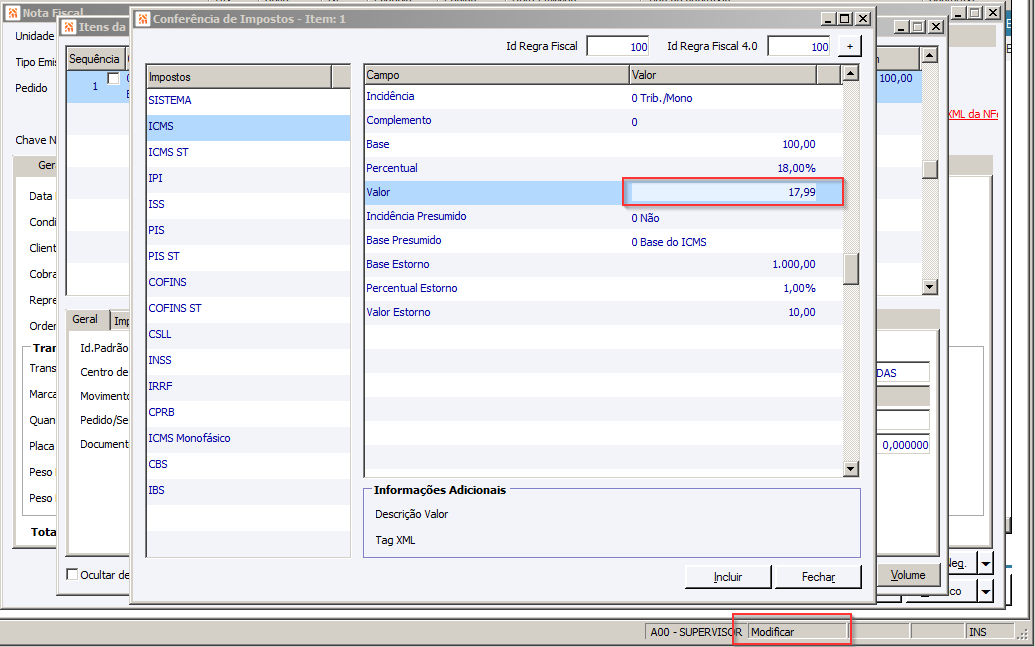The height and width of the screenshot is (647, 1035).
Task: Select the Valor Estorno row
Action: click(x=603, y=312)
